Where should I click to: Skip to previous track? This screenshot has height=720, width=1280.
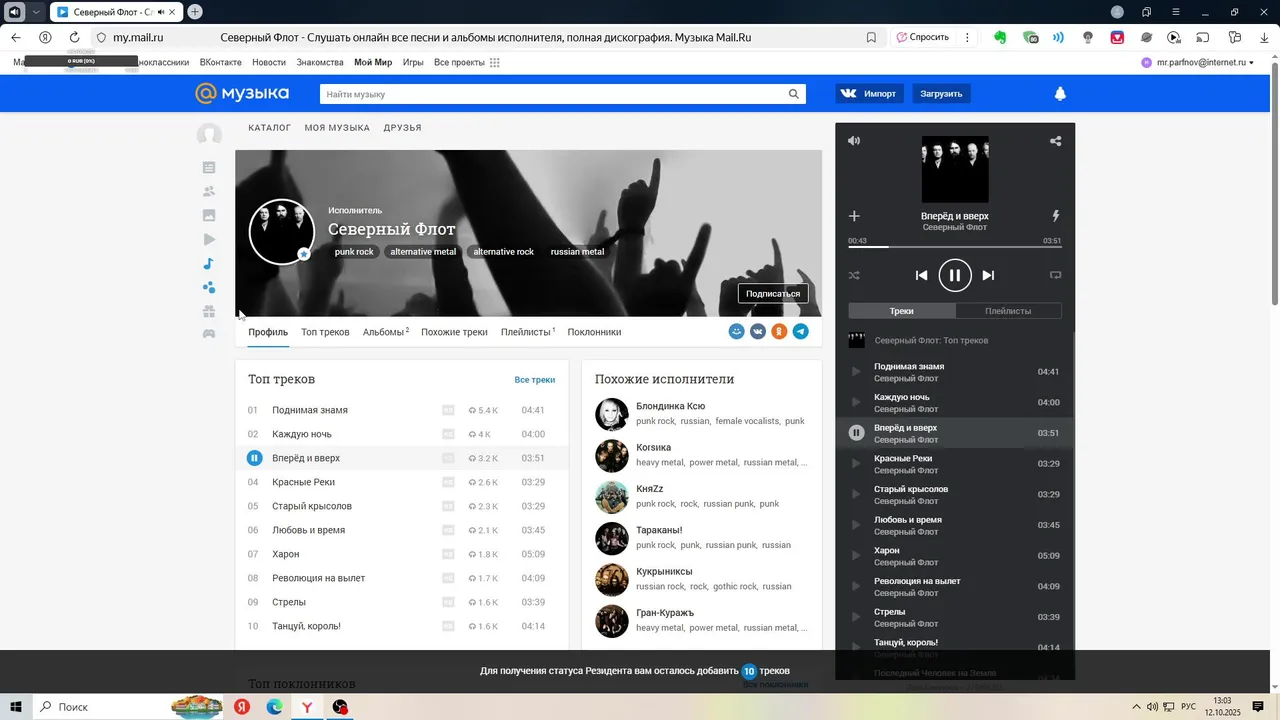[922, 275]
